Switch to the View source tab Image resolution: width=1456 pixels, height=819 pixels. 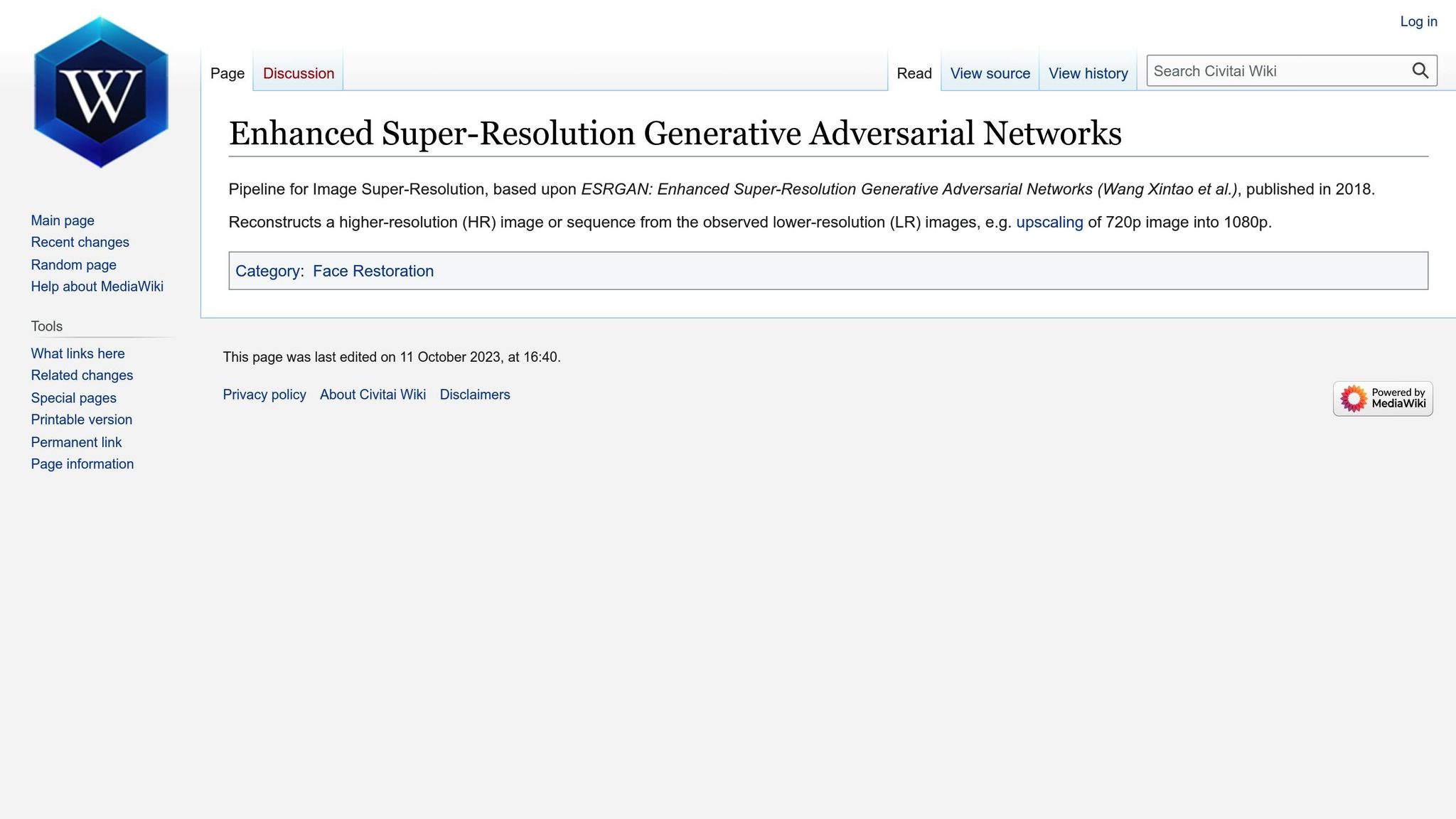tap(990, 73)
